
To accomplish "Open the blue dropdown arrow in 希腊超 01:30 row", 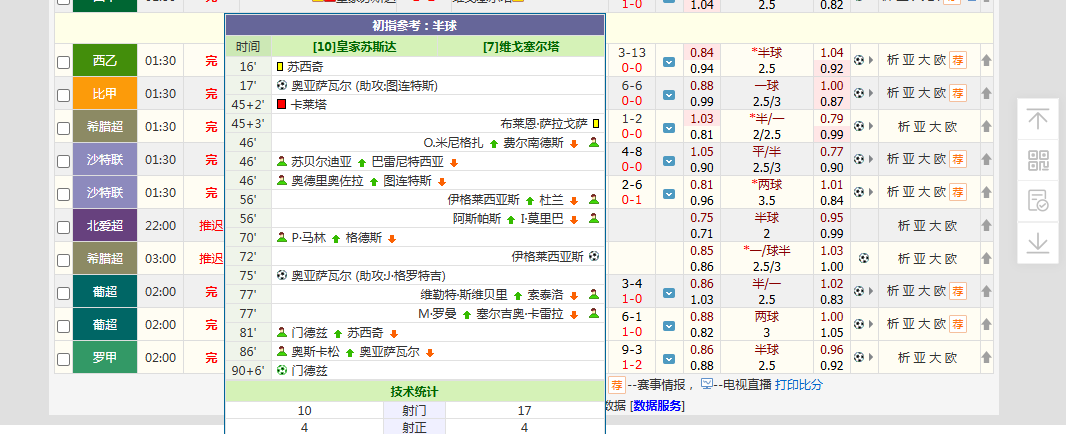I will [x=669, y=127].
